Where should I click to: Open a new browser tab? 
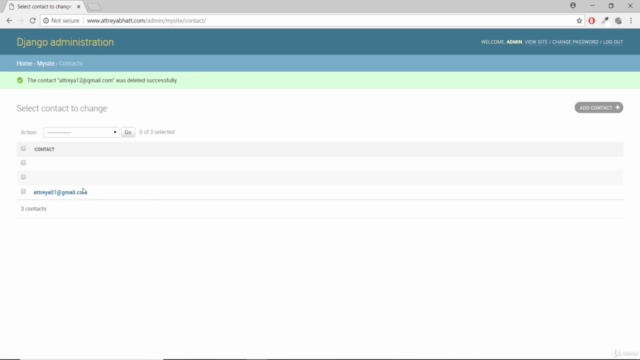tap(94, 7)
